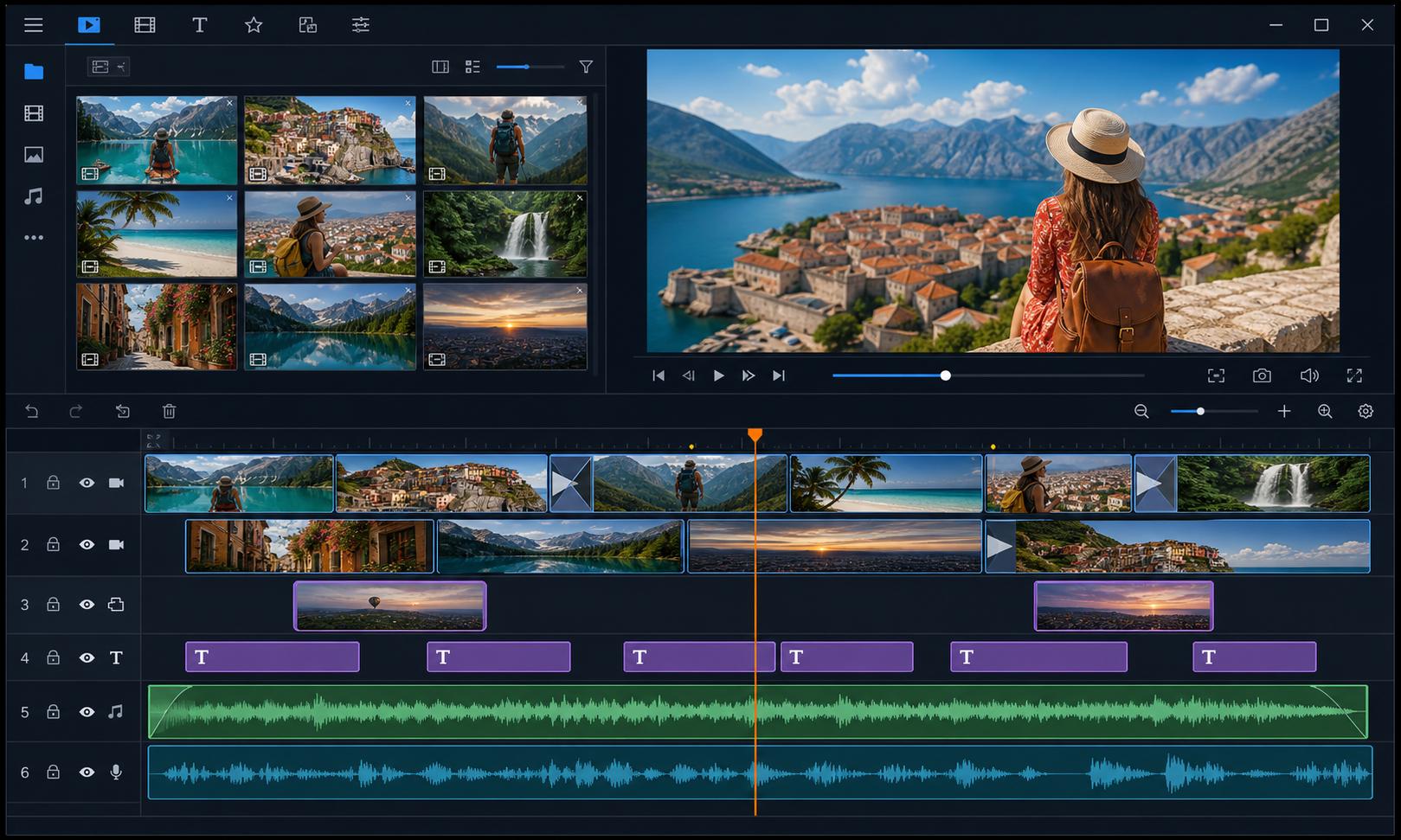The width and height of the screenshot is (1401, 840).
Task: Lock text track 4
Action: [x=54, y=657]
